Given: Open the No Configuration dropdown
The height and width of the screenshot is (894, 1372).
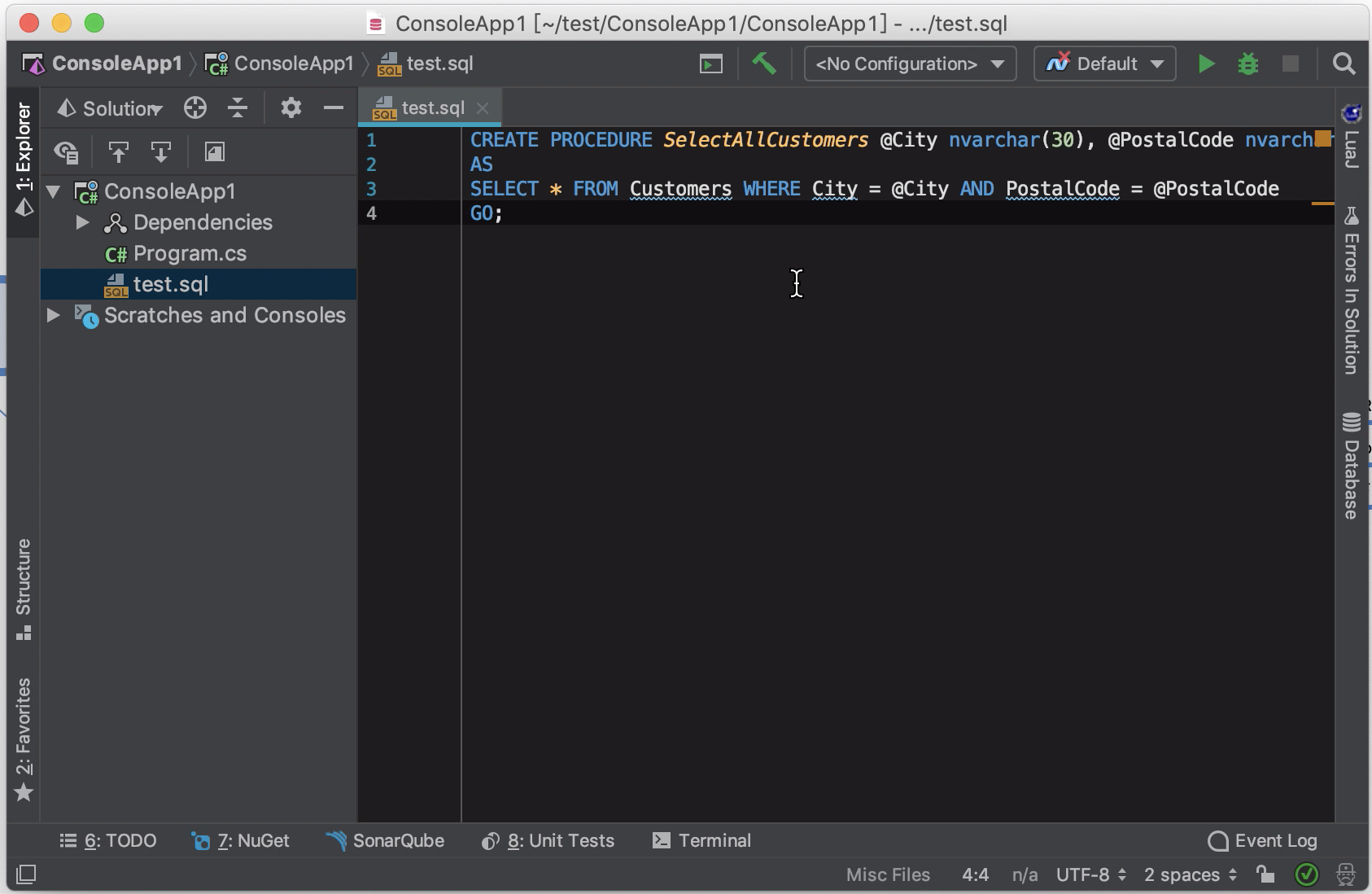Looking at the screenshot, I should coord(910,64).
